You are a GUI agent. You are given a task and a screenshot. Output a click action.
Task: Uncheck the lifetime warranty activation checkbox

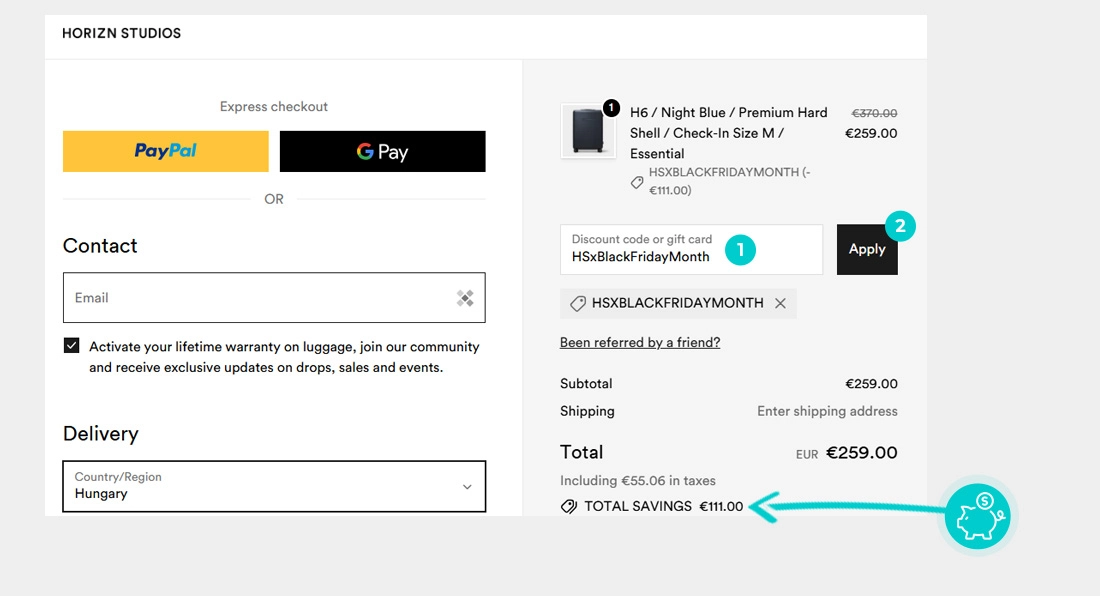(x=72, y=346)
